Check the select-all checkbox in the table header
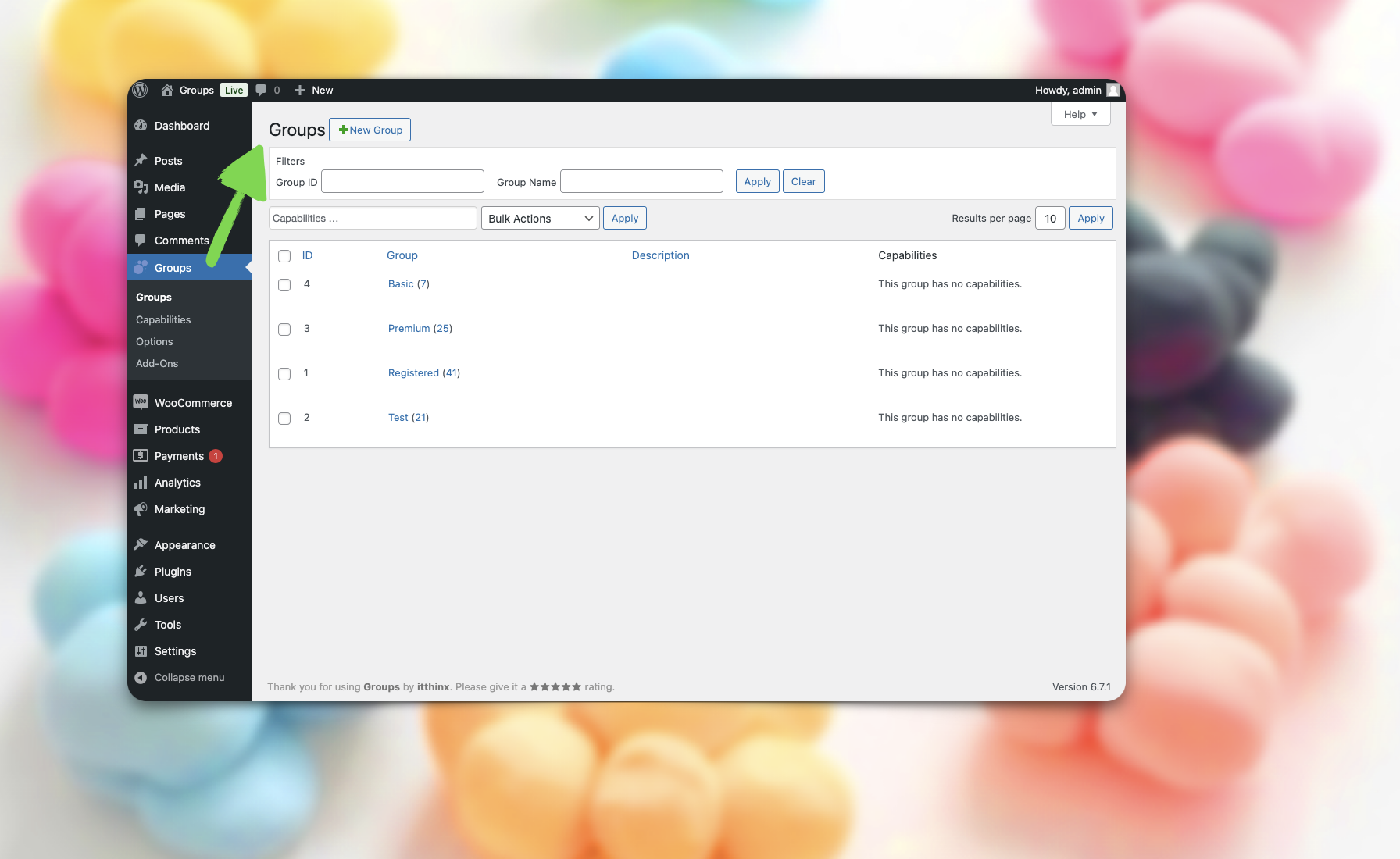This screenshot has height=859, width=1400. pyautogui.click(x=284, y=255)
